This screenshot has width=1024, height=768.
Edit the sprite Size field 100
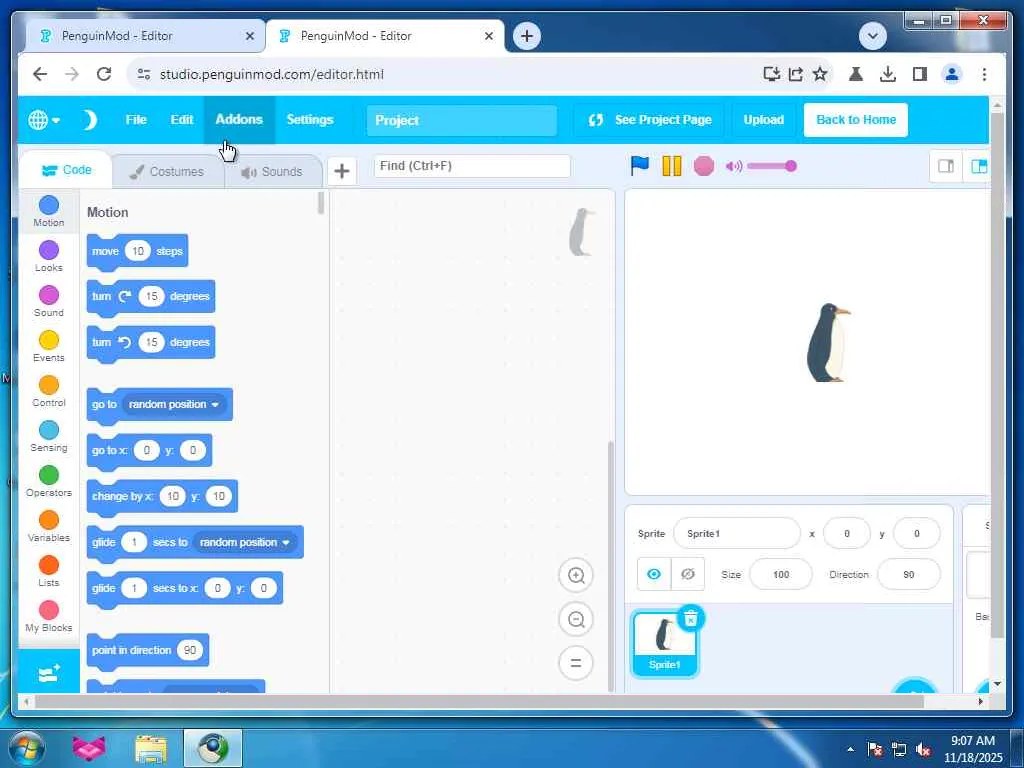(781, 575)
